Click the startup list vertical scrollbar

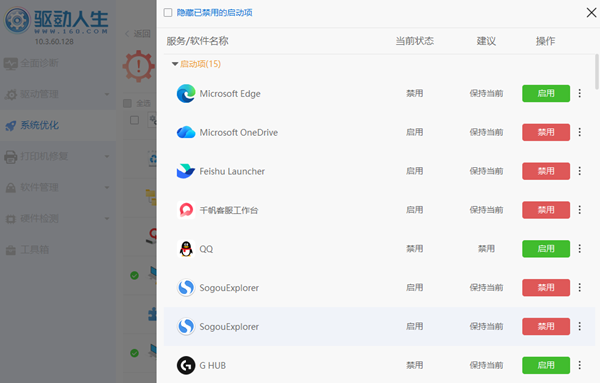597,72
